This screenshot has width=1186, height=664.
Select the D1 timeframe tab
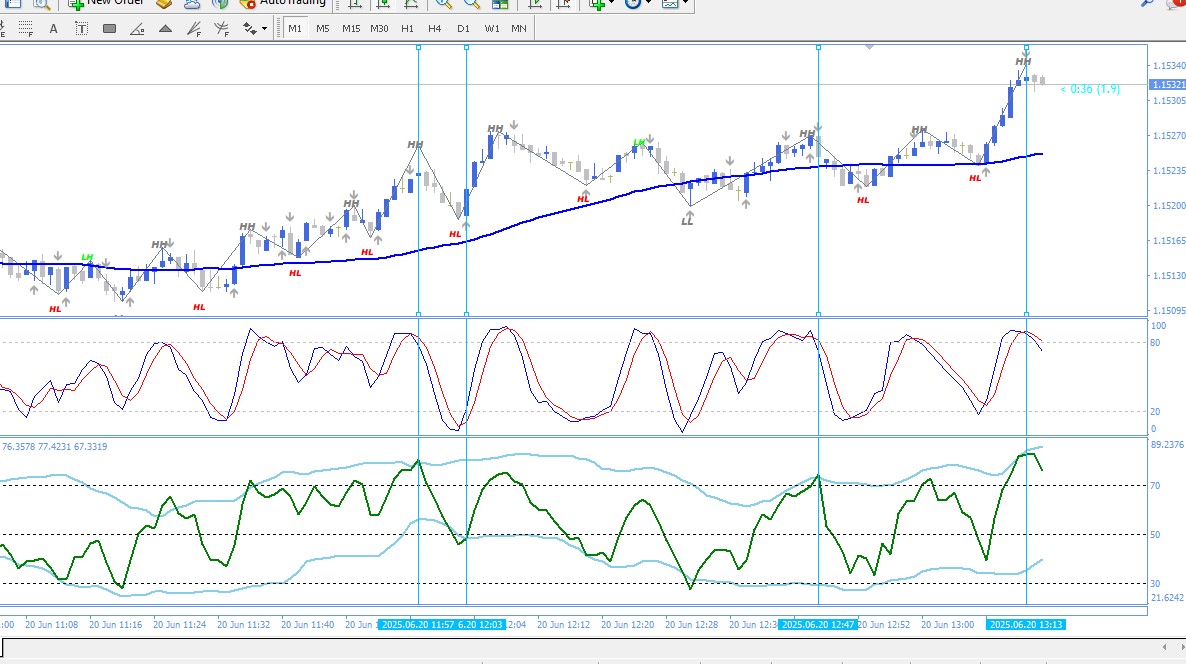pos(463,29)
